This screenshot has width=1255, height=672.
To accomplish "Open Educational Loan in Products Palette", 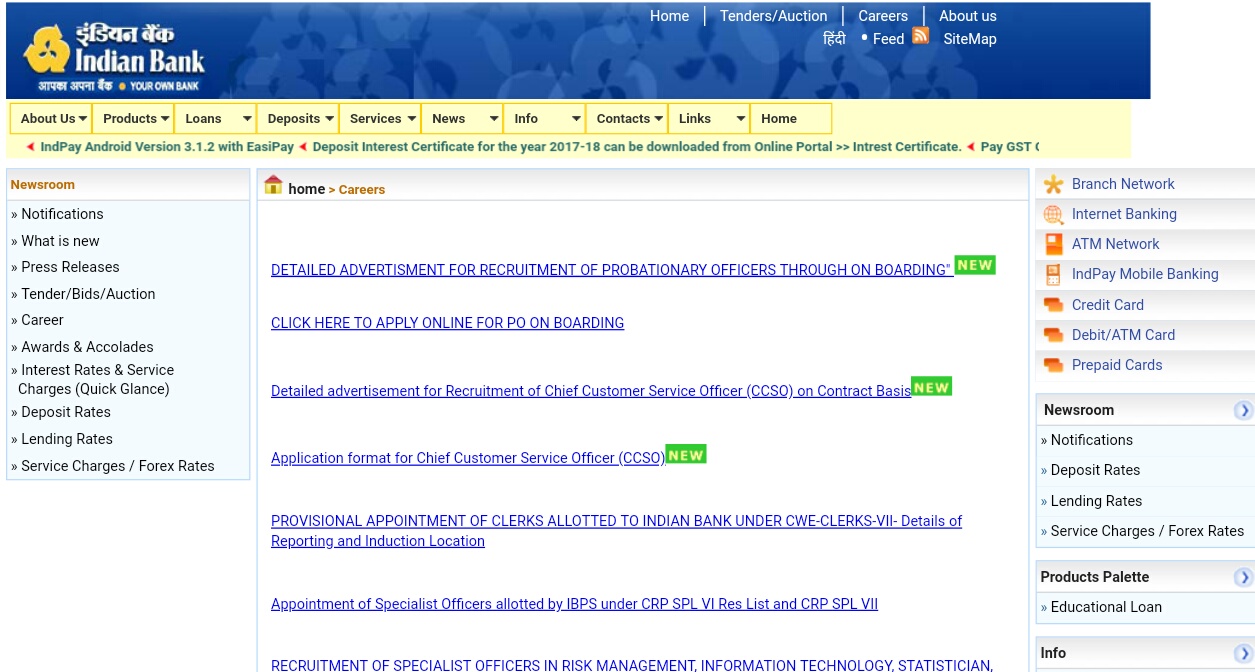I will coord(1106,607).
